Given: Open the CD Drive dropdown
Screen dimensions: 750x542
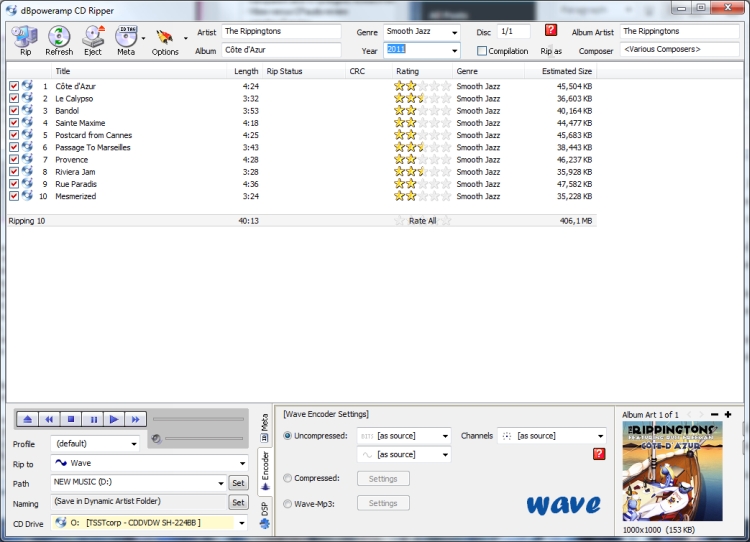Looking at the screenshot, I should (x=242, y=523).
